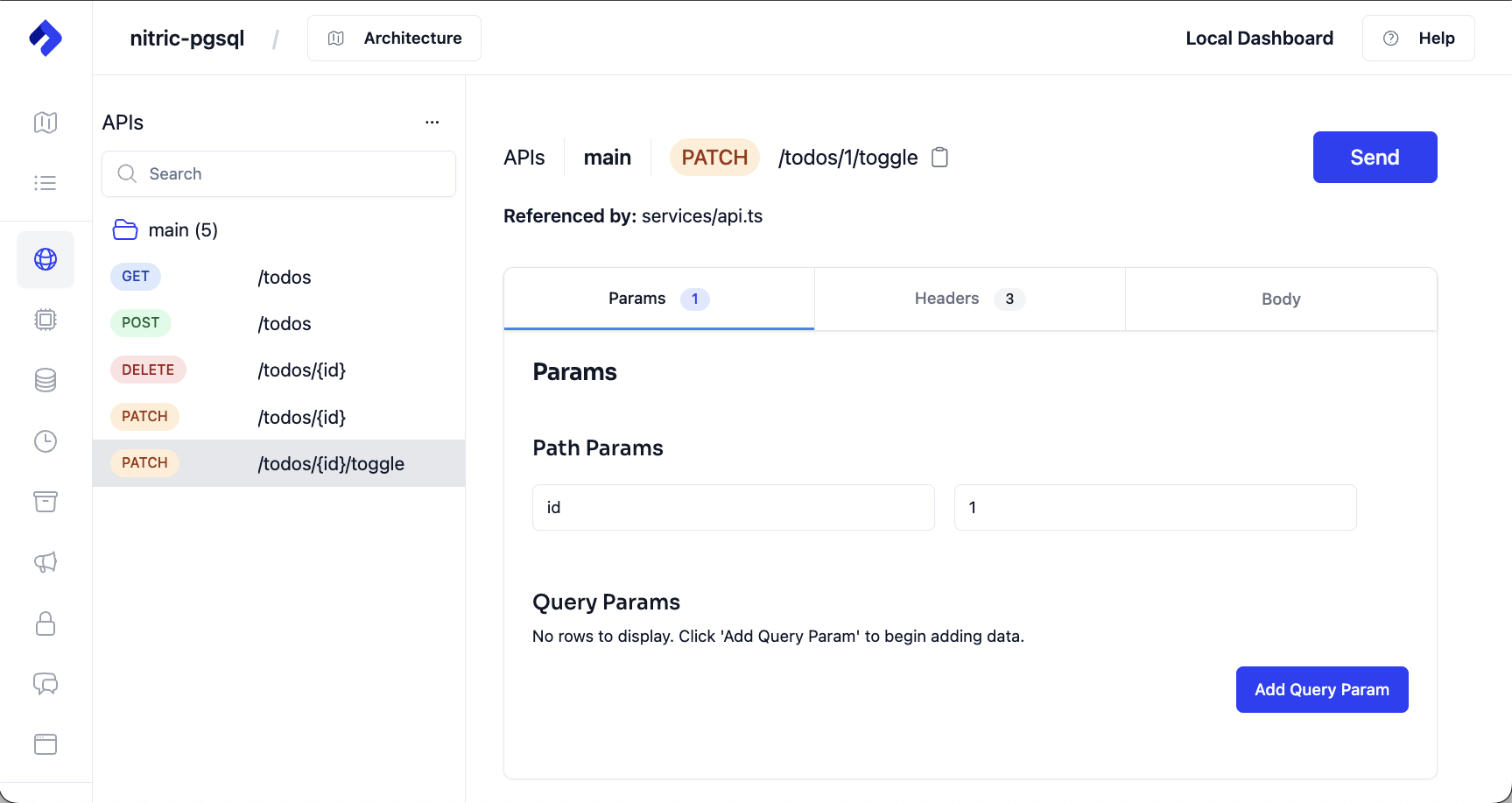
Task: Click Add Query Param button
Action: (x=1322, y=690)
